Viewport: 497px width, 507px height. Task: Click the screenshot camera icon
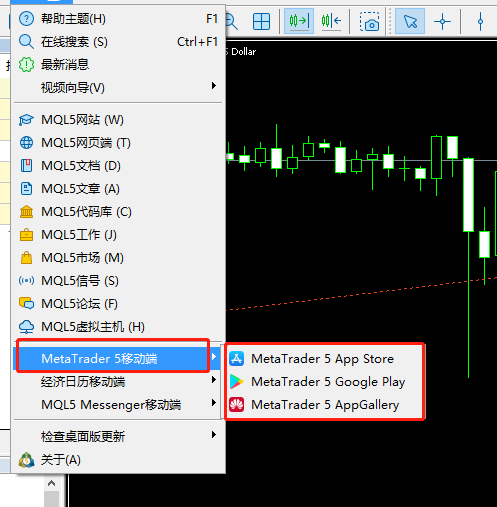coord(369,22)
